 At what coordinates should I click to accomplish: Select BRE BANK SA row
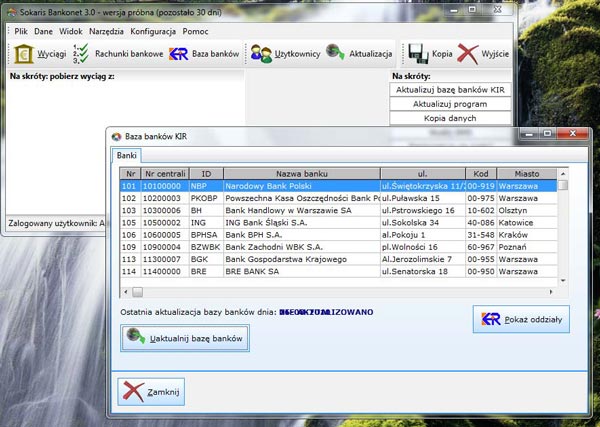coord(339,272)
